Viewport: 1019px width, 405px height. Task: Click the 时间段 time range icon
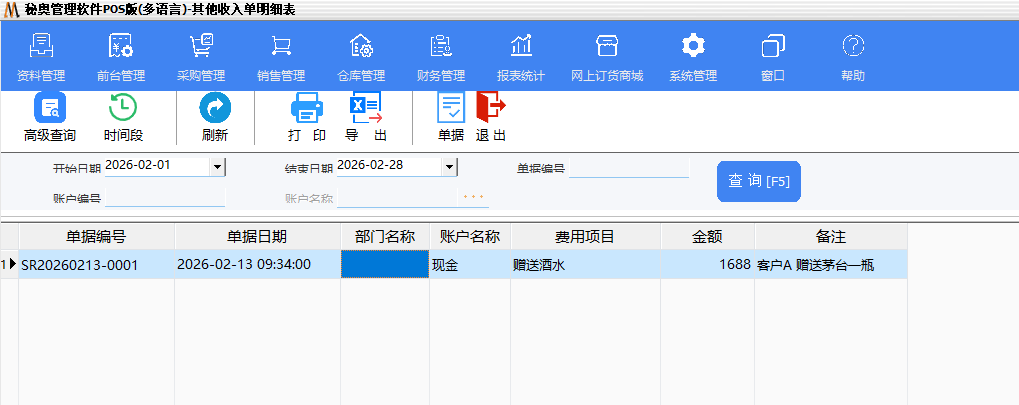pos(122,117)
